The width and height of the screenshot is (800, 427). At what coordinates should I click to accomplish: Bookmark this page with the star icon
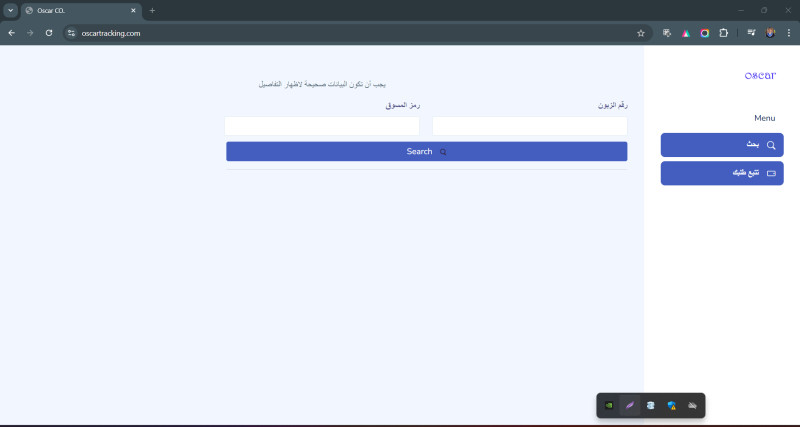[x=641, y=33]
